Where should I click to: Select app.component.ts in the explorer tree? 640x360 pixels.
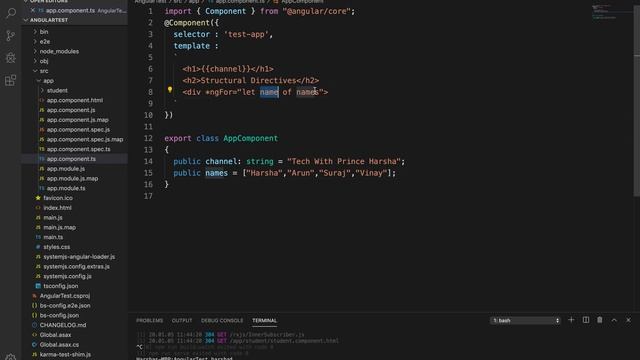[x=71, y=159]
